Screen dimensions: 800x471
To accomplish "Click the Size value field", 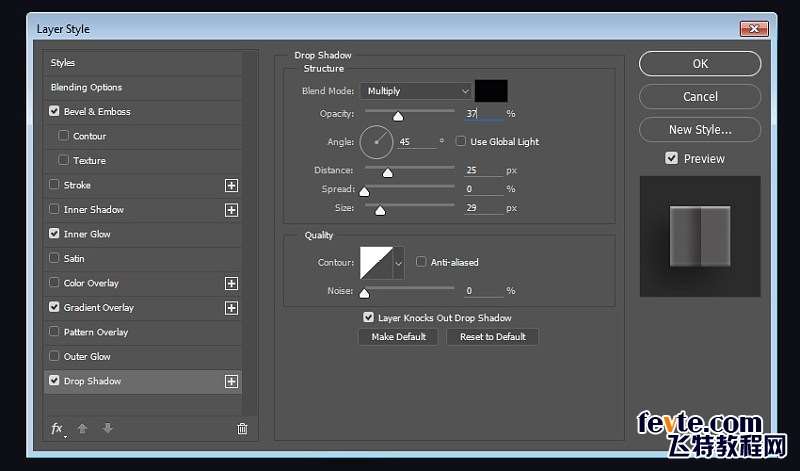I will [x=484, y=208].
